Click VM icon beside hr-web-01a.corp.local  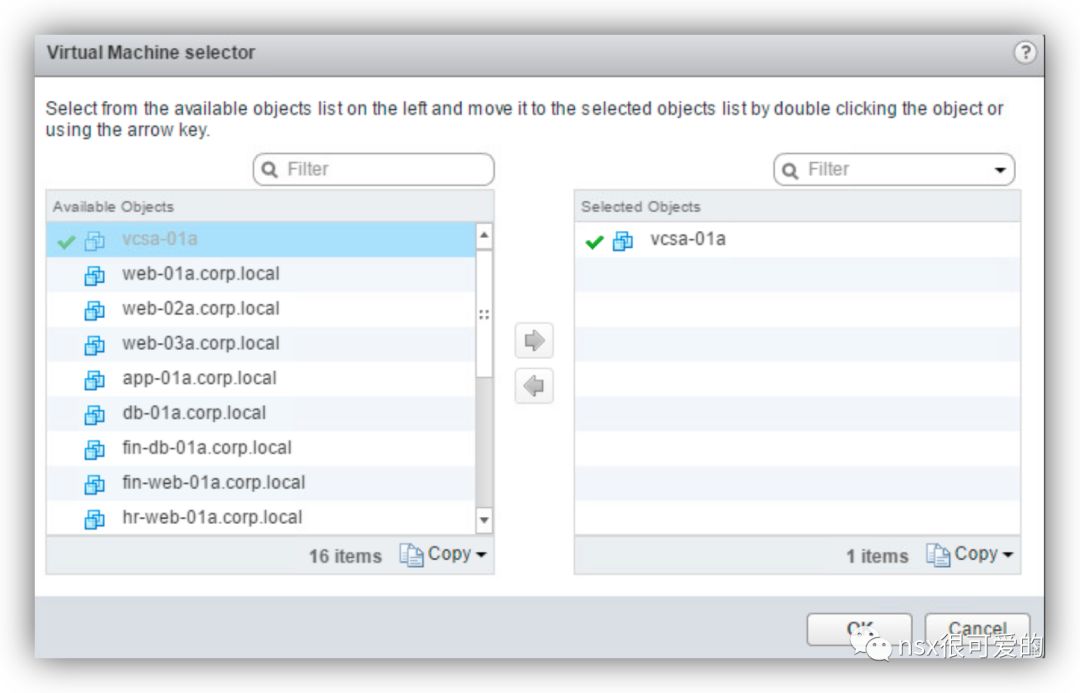pyautogui.click(x=94, y=519)
